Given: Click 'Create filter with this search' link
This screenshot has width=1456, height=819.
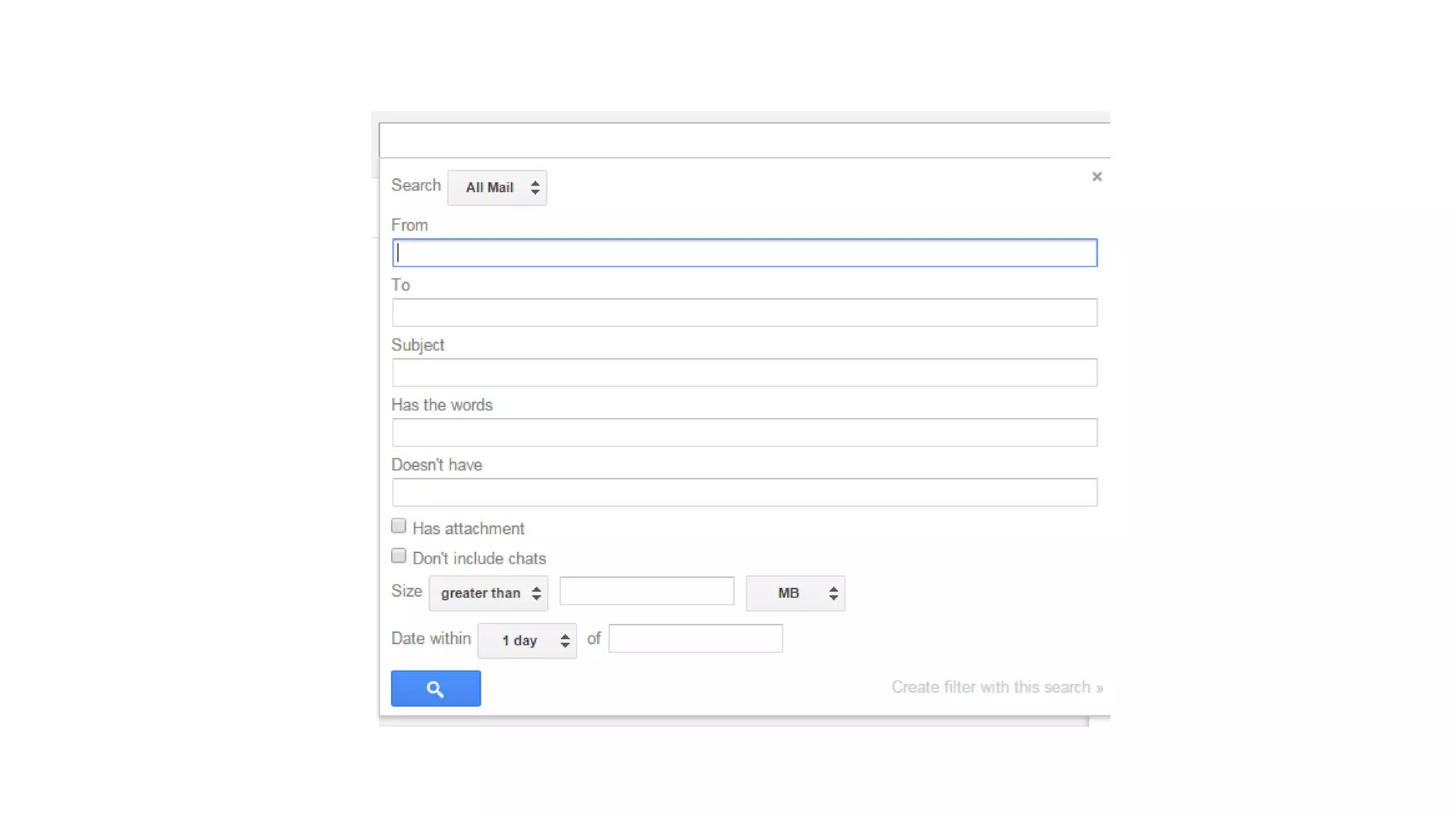Looking at the screenshot, I should tap(997, 687).
